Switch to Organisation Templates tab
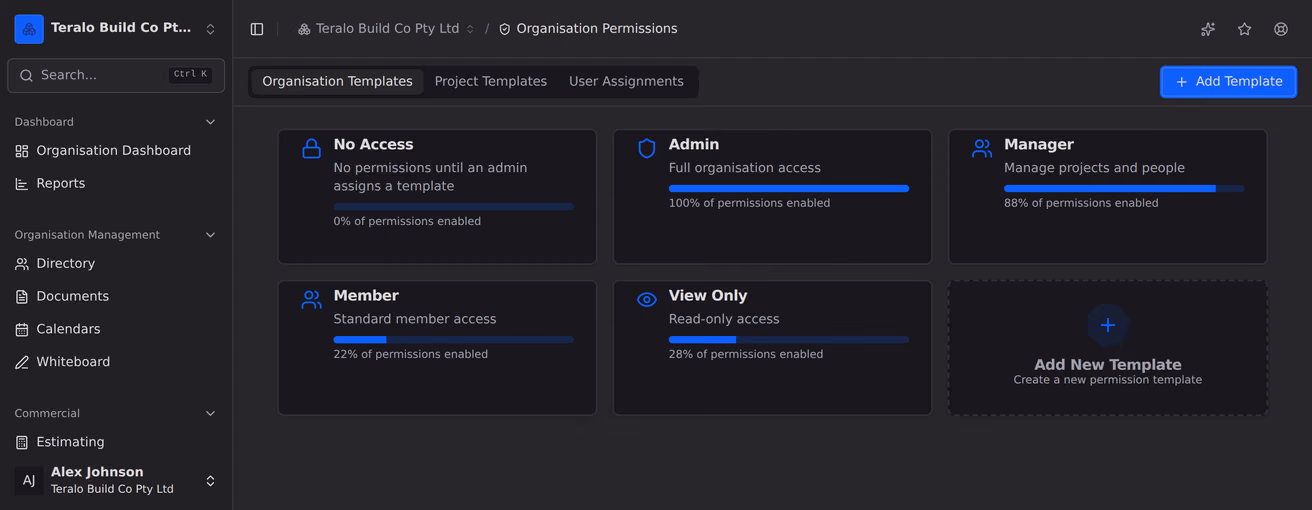This screenshot has height=510, width=1312. 337,82
